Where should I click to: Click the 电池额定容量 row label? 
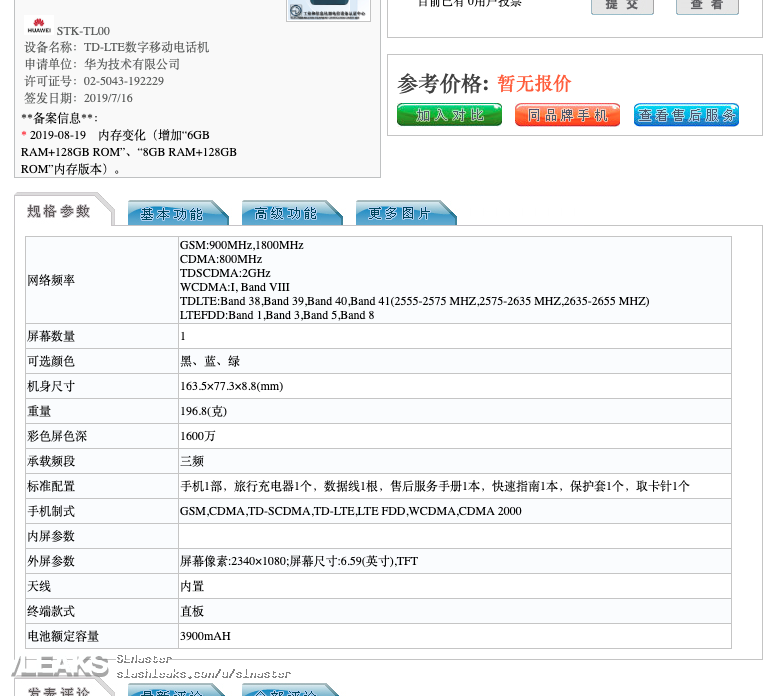[x=63, y=636]
